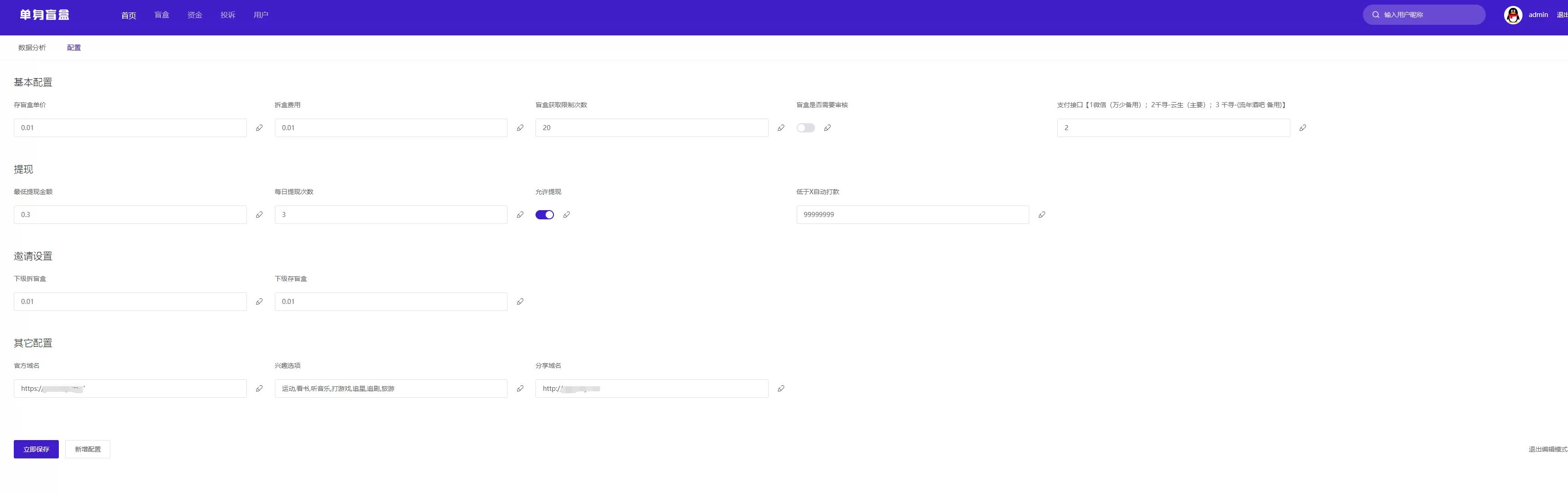1568x492 pixels.
Task: Open the 盲盒 top menu
Action: pos(162,15)
